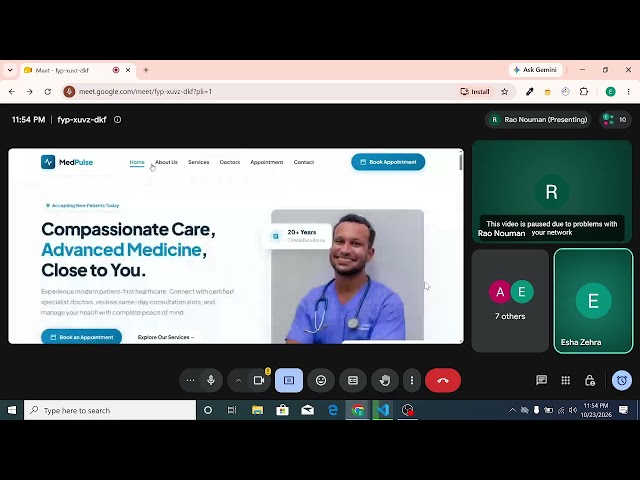Mute the microphone in Meet
This screenshot has height=480, width=640.
tap(211, 380)
